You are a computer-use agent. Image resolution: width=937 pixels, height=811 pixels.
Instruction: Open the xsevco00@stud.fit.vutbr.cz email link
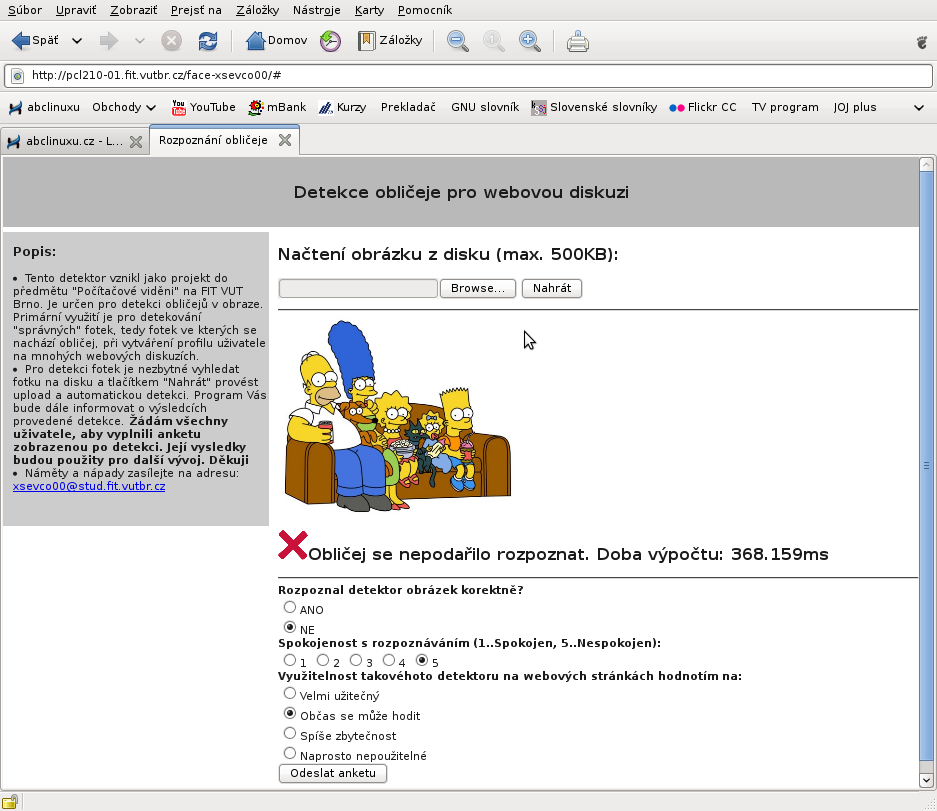coord(89,486)
